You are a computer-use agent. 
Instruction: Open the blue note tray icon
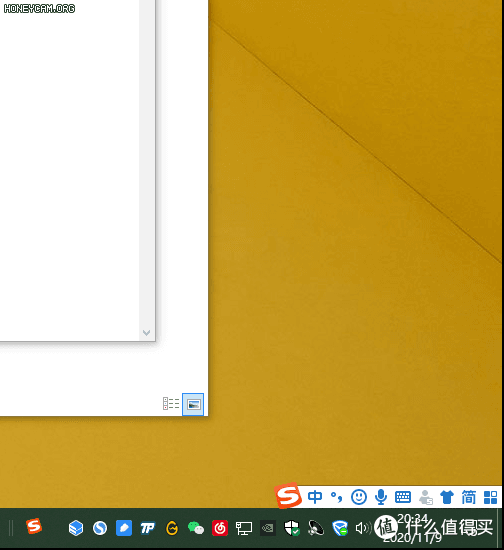click(x=124, y=528)
